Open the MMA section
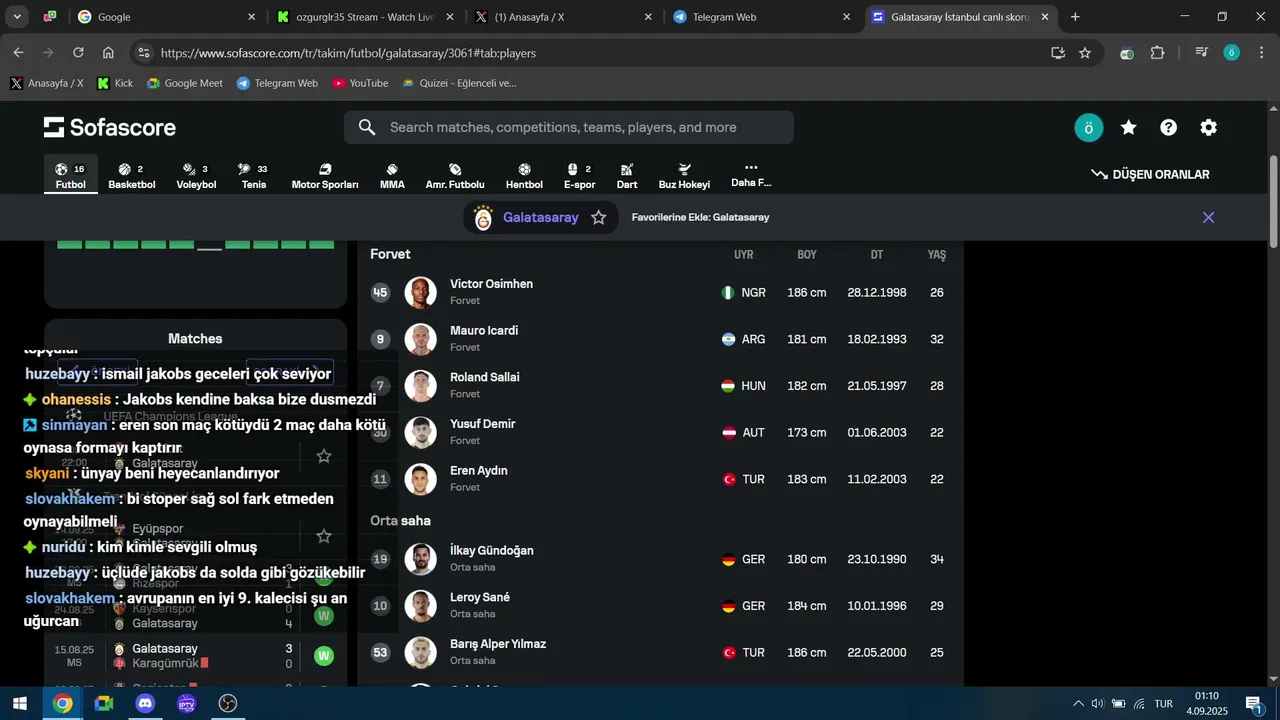Viewport: 1280px width, 720px height. click(x=392, y=176)
